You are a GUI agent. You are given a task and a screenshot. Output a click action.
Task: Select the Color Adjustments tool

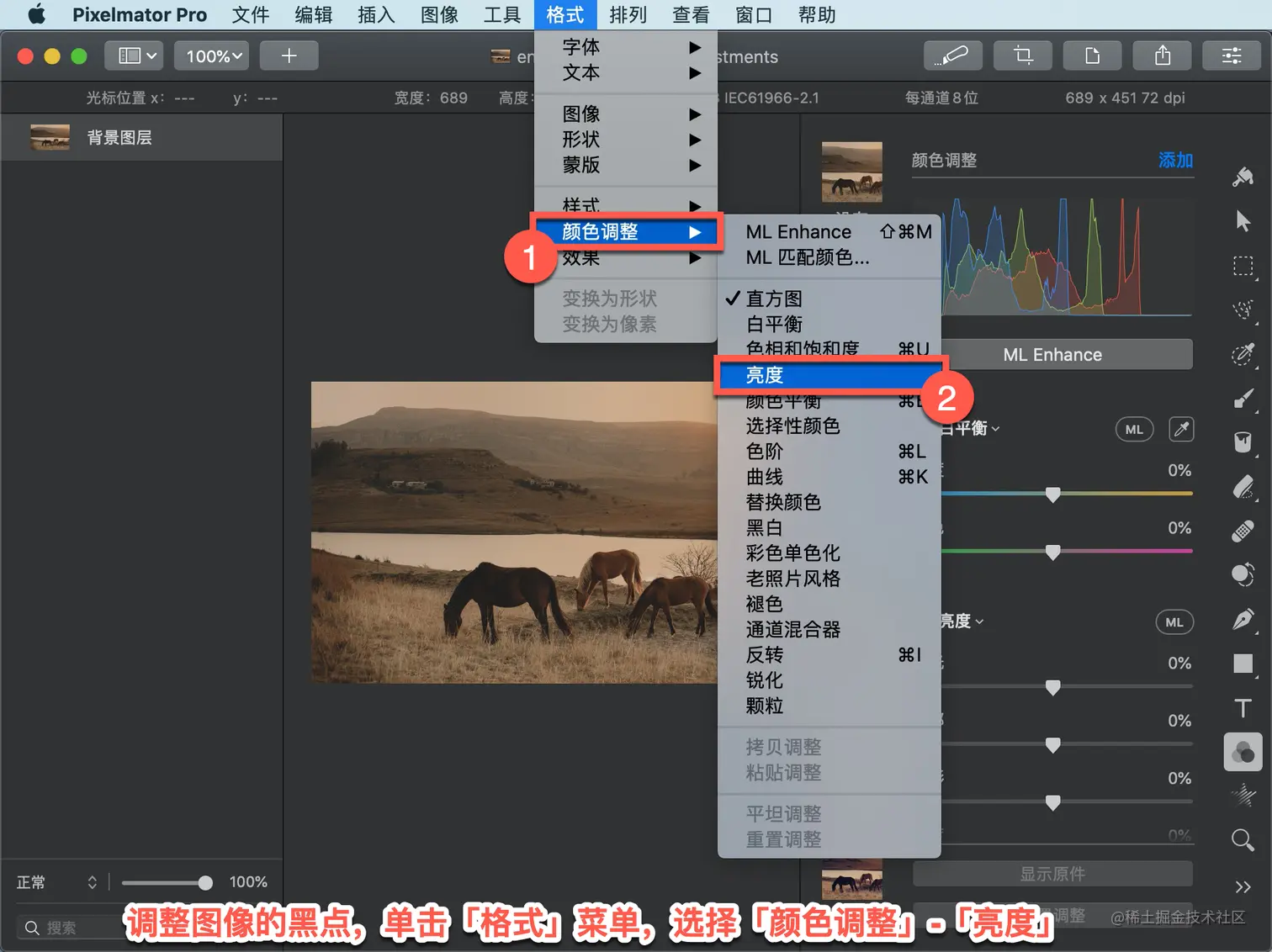click(x=1243, y=752)
